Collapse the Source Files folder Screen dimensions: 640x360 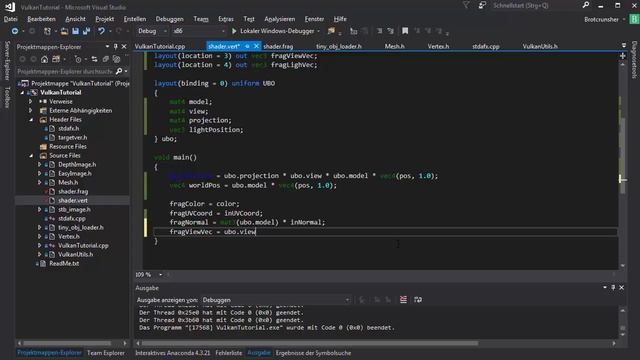coord(31,156)
